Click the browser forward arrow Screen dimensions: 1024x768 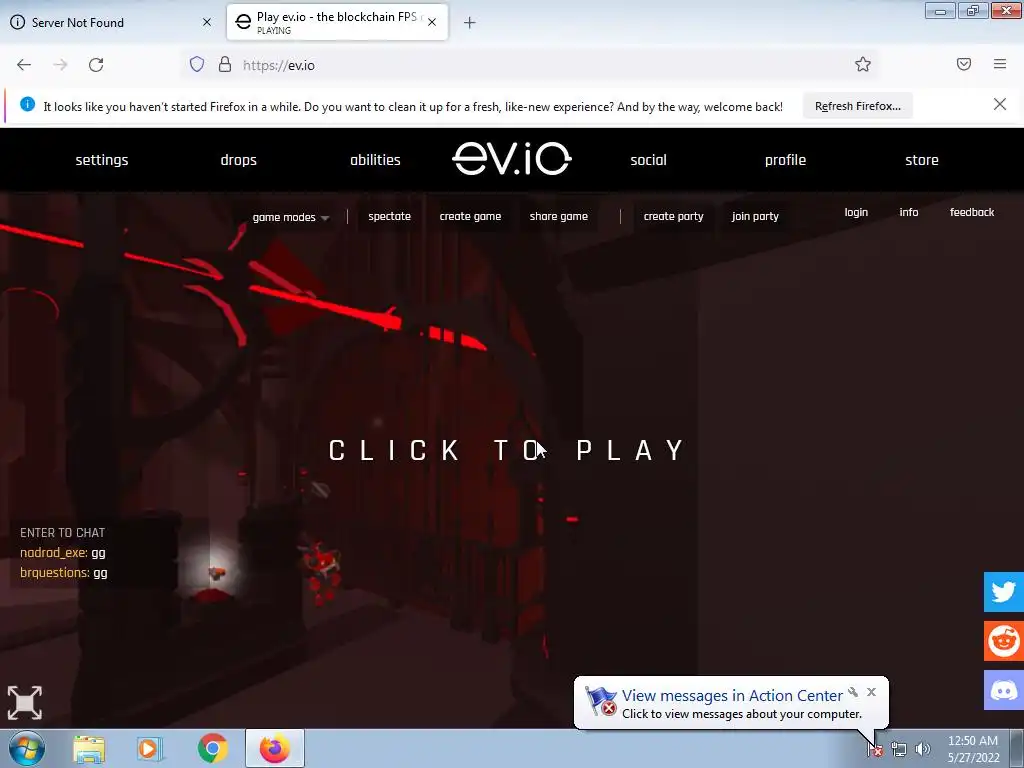60,65
